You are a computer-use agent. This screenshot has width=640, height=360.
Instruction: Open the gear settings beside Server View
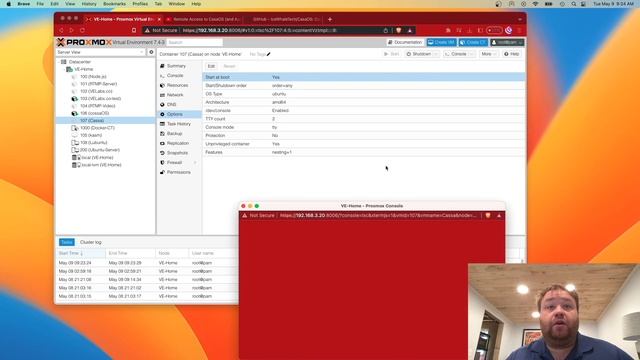pyautogui.click(x=151, y=52)
